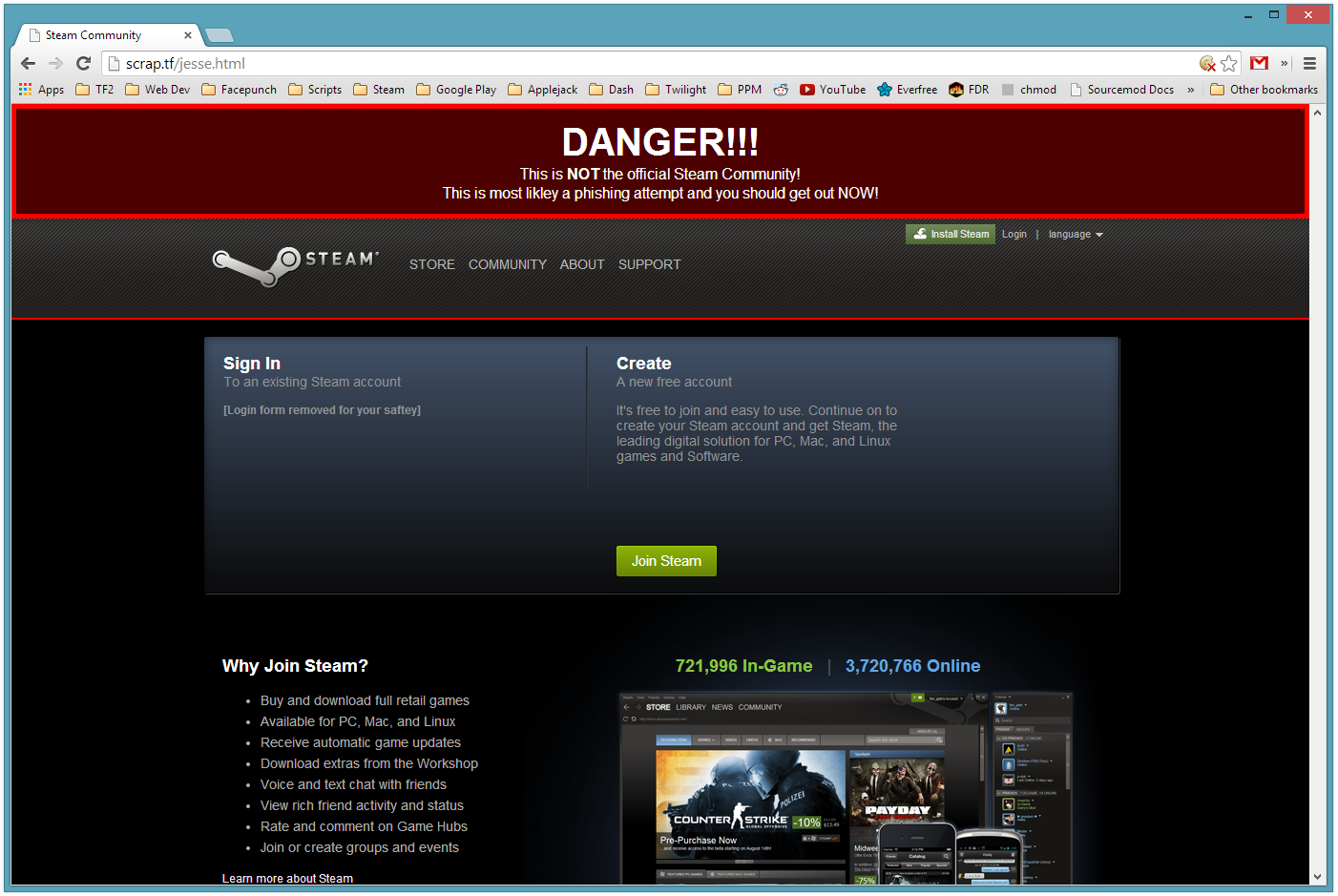Show hidden extensions with the chevron
The height and width of the screenshot is (896, 1338).
[1285, 63]
